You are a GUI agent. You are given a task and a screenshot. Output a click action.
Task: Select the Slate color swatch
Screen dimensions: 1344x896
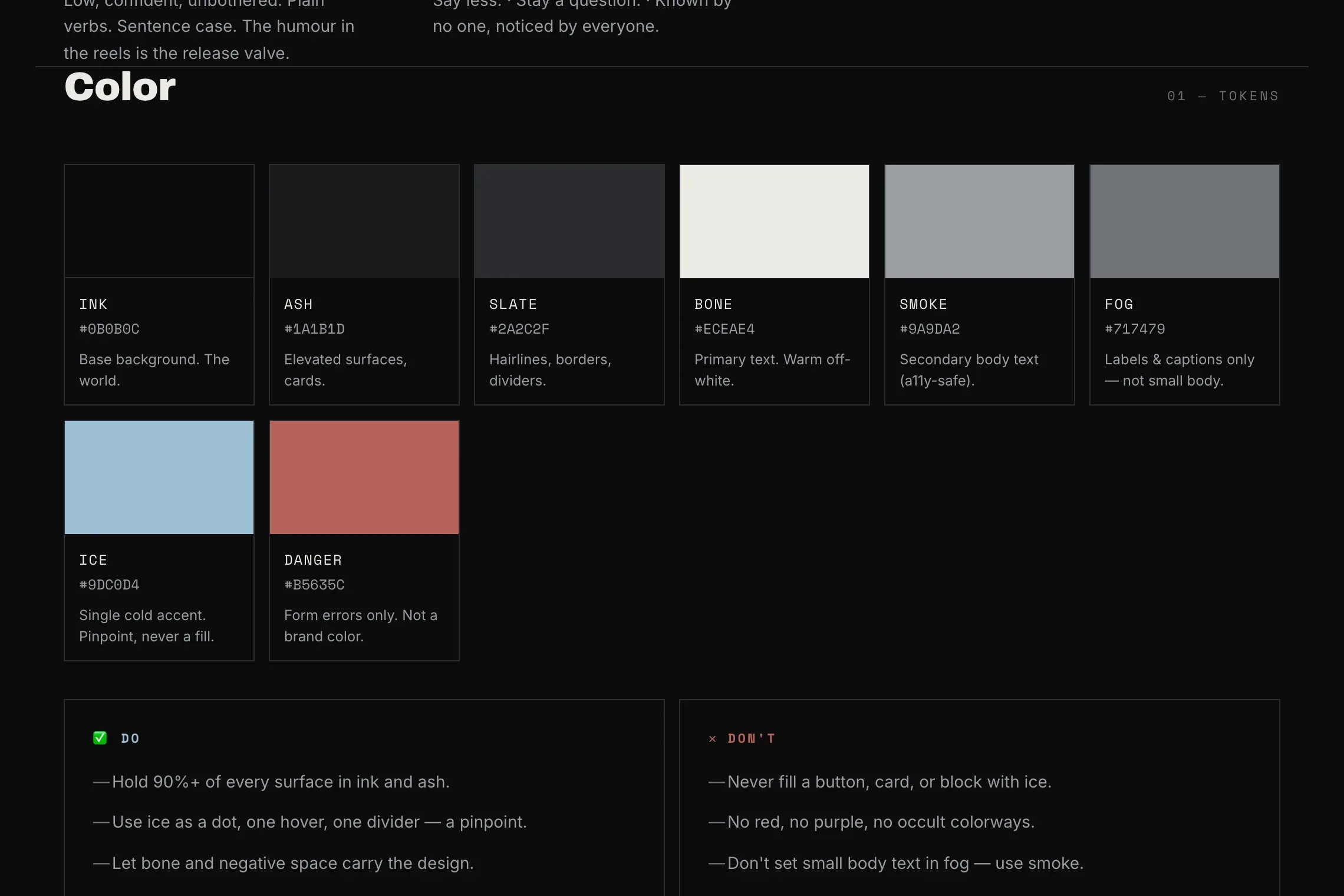pos(569,221)
